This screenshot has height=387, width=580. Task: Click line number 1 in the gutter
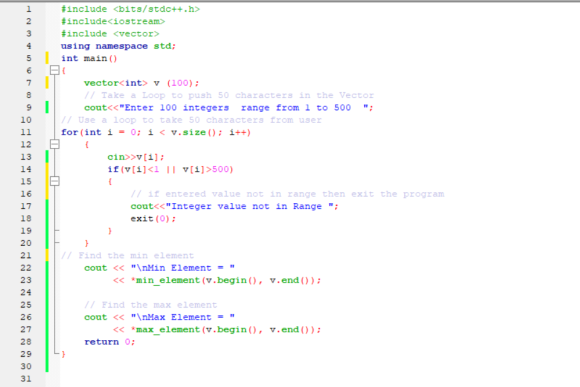28,9
